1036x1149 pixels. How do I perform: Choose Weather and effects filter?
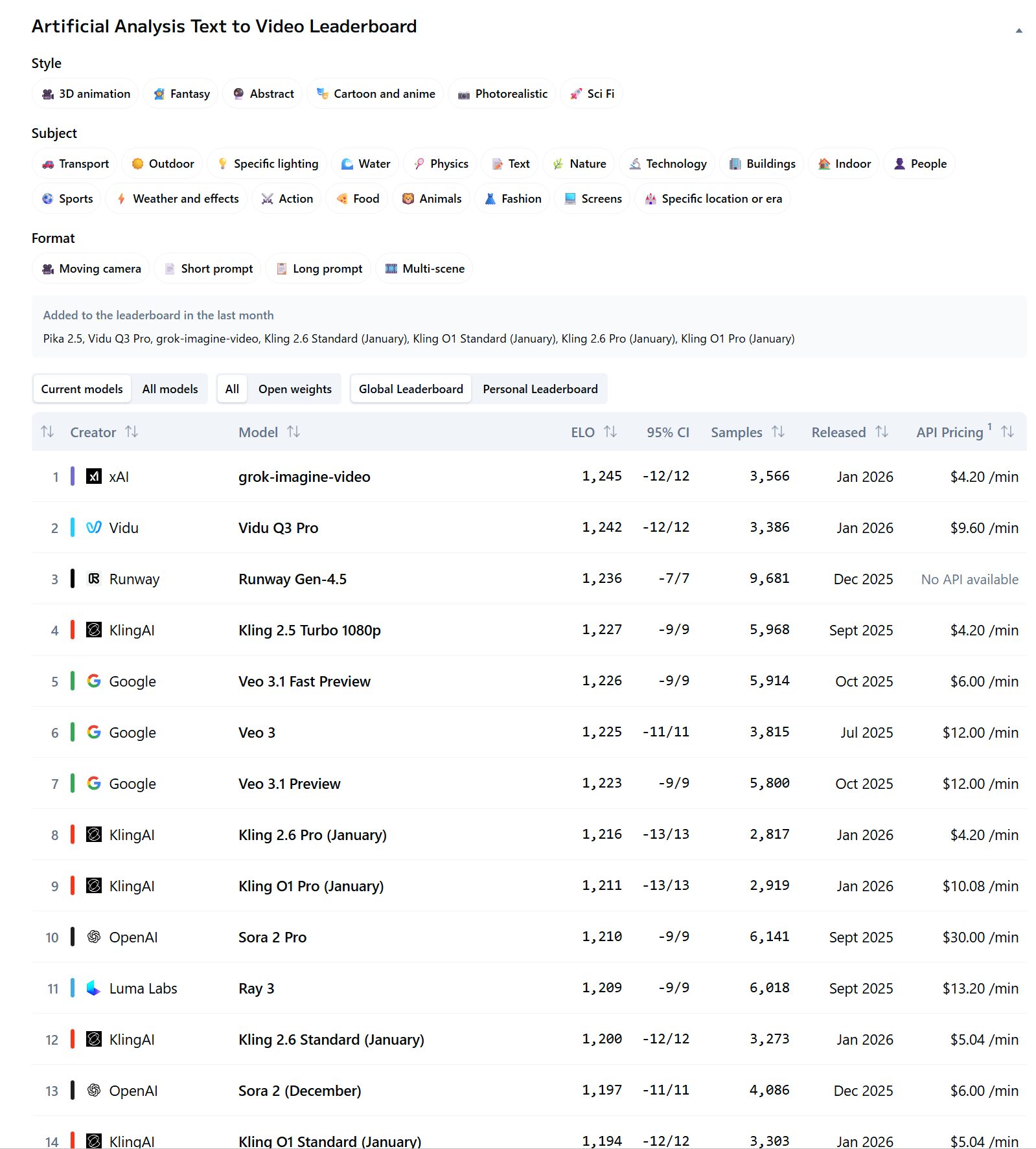tap(177, 199)
